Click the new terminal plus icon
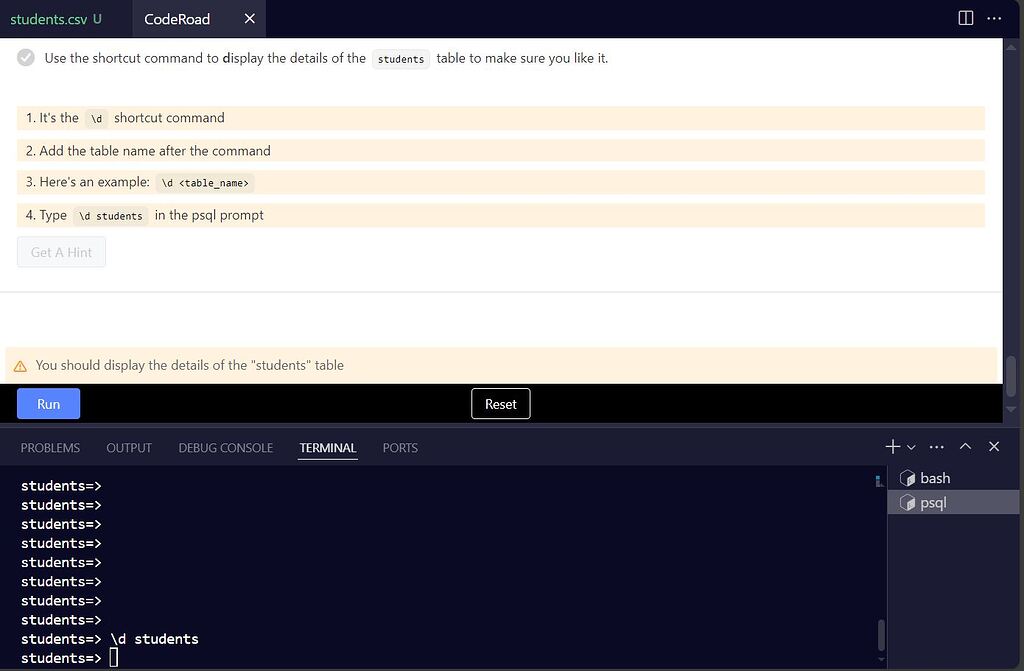Image resolution: width=1024 pixels, height=671 pixels. coord(890,446)
